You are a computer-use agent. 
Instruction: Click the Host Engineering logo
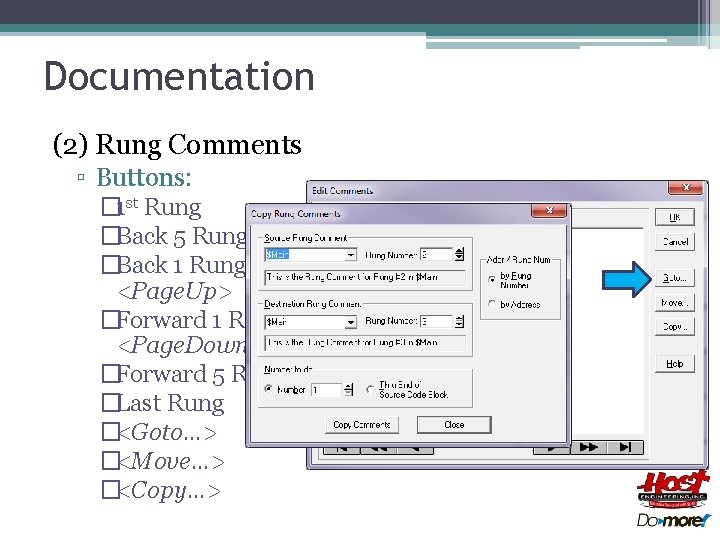674,489
